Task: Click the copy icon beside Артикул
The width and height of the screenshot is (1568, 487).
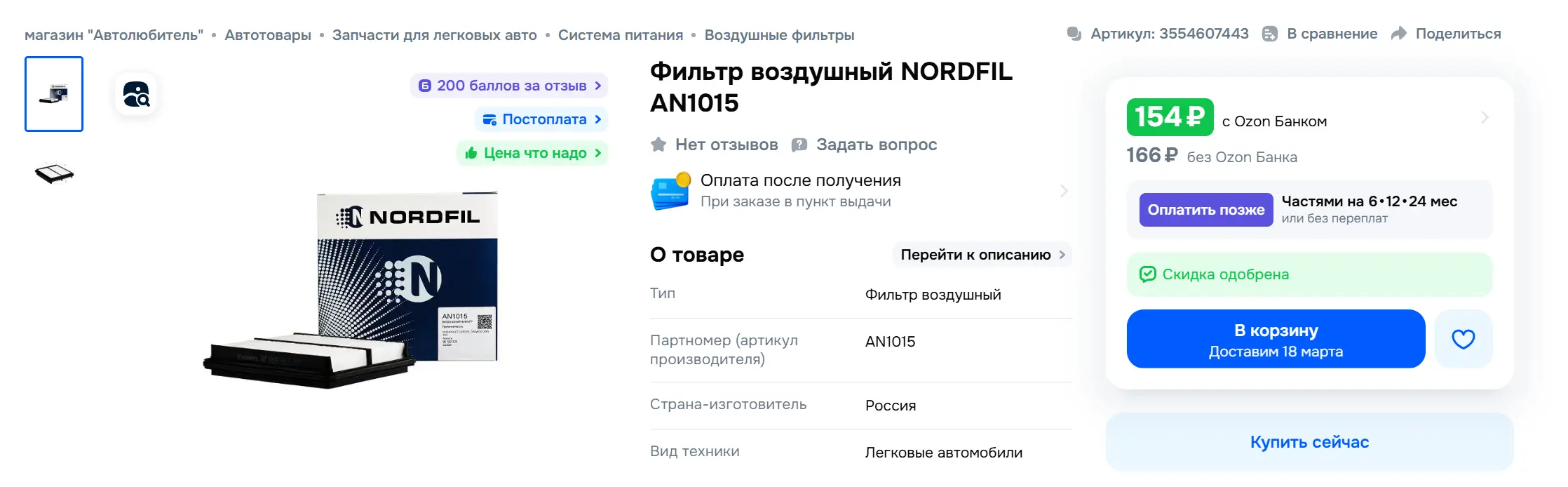Action: (x=1074, y=34)
